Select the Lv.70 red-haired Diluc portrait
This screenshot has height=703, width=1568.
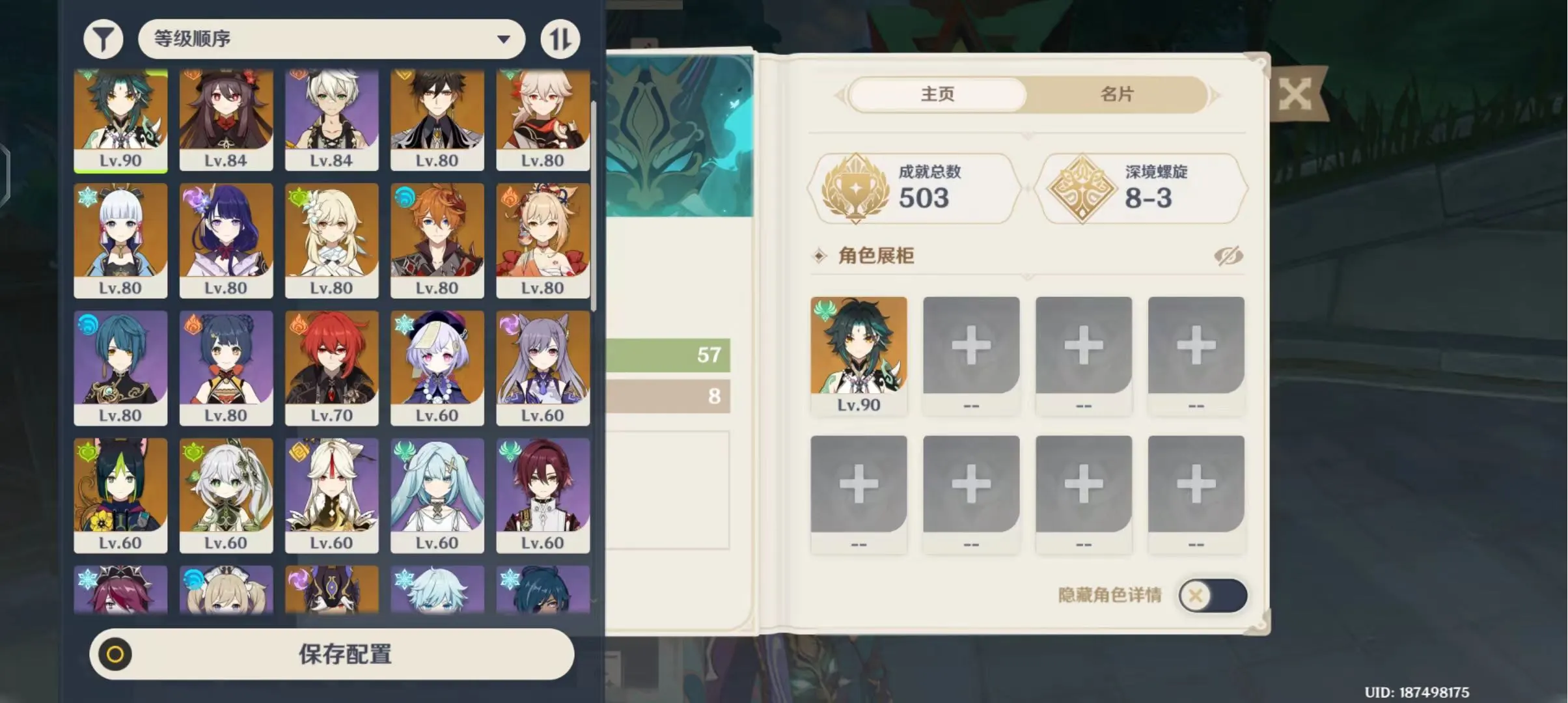[x=331, y=368]
